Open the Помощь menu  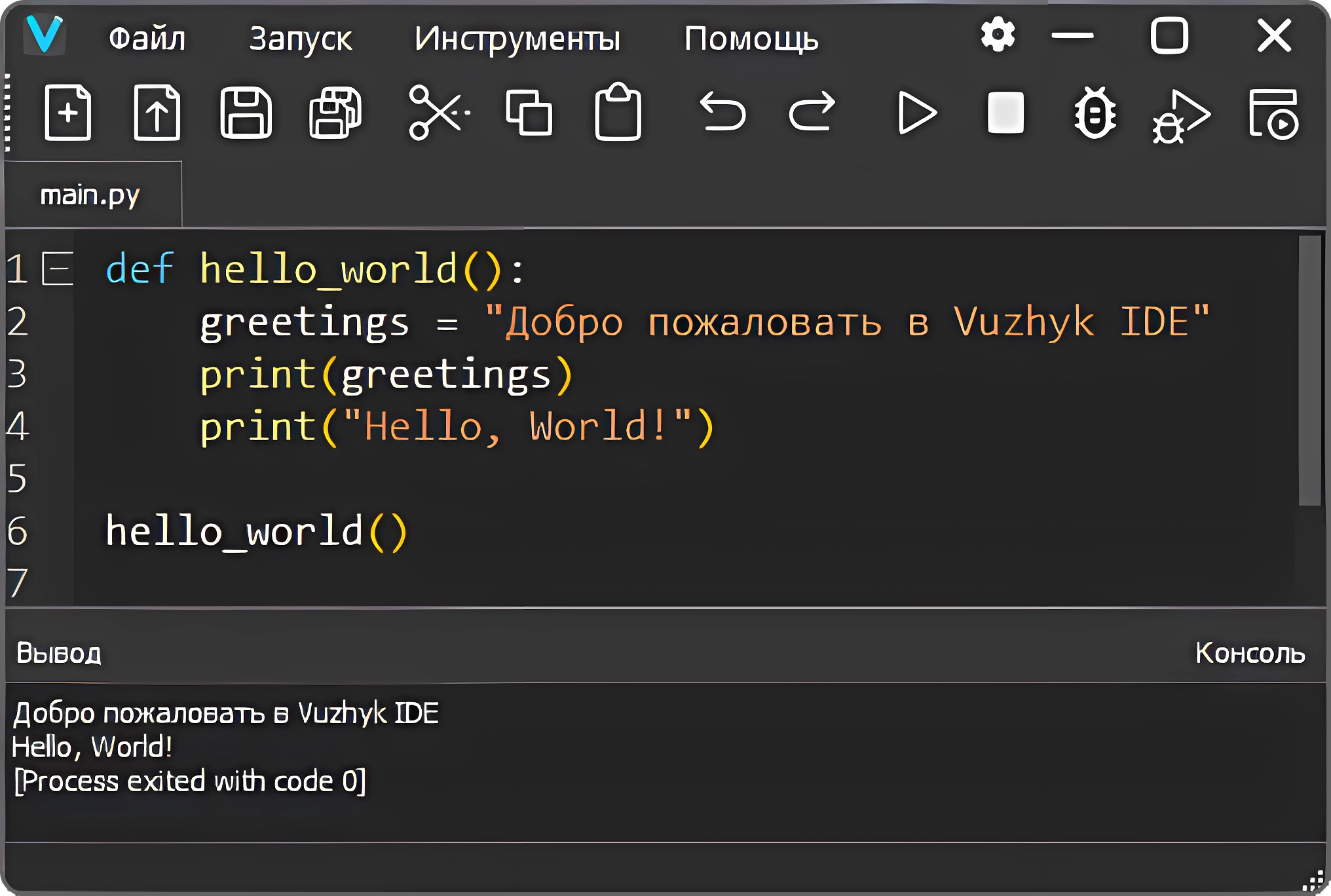[751, 38]
